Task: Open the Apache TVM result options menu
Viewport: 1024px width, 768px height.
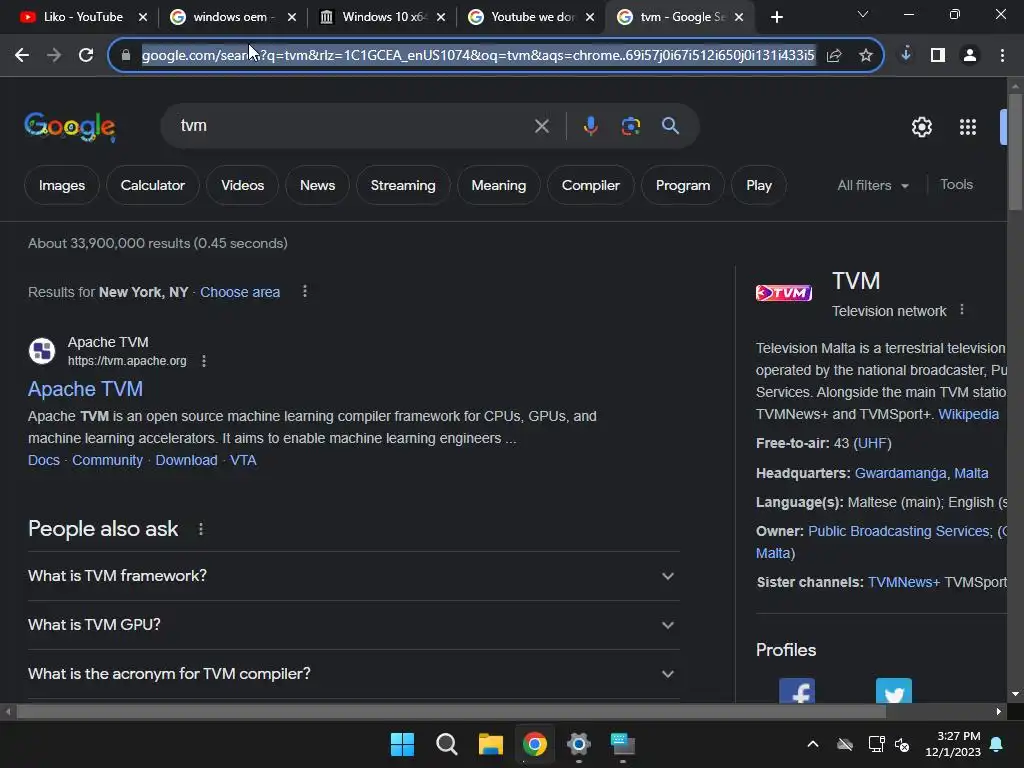Action: click(x=204, y=361)
